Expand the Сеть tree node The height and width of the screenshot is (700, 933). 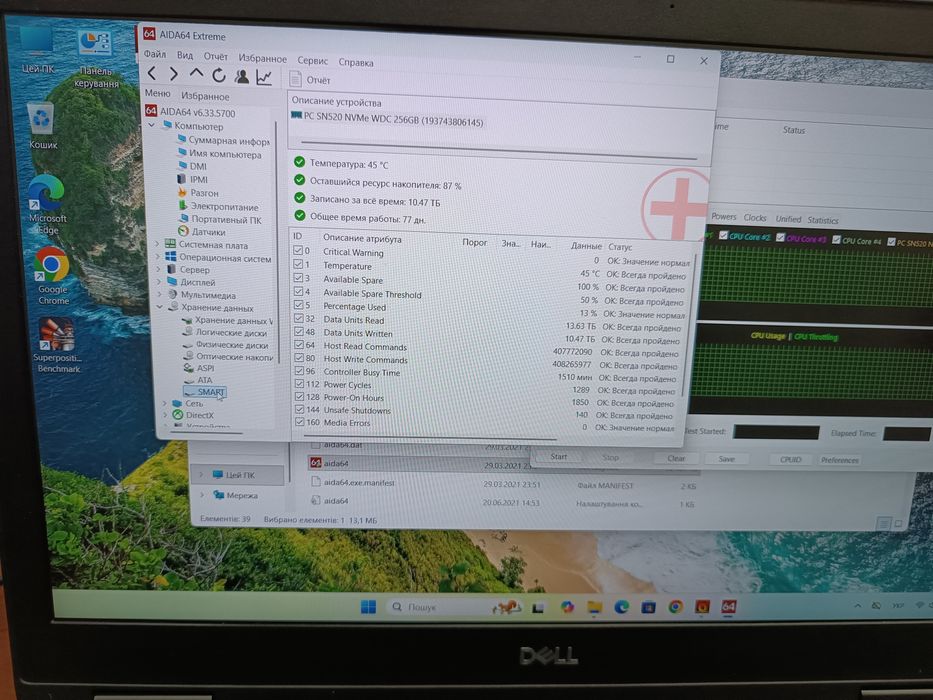click(165, 403)
